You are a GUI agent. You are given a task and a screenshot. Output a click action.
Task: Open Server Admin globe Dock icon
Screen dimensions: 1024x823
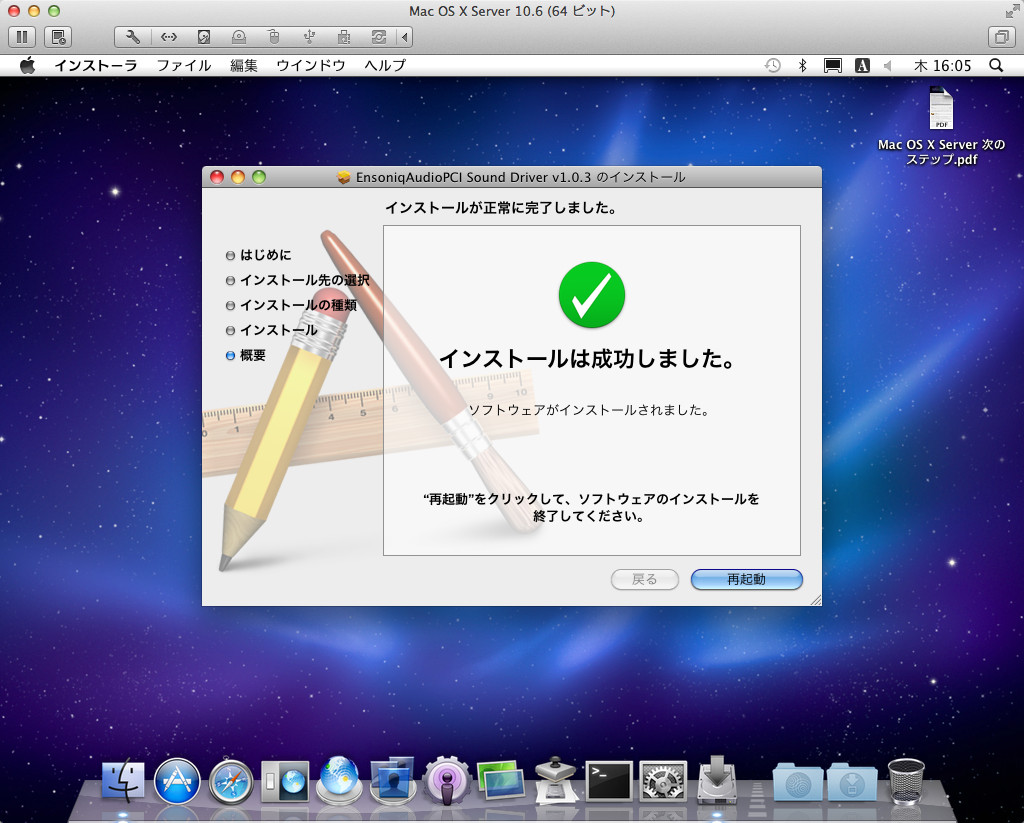tap(338, 781)
